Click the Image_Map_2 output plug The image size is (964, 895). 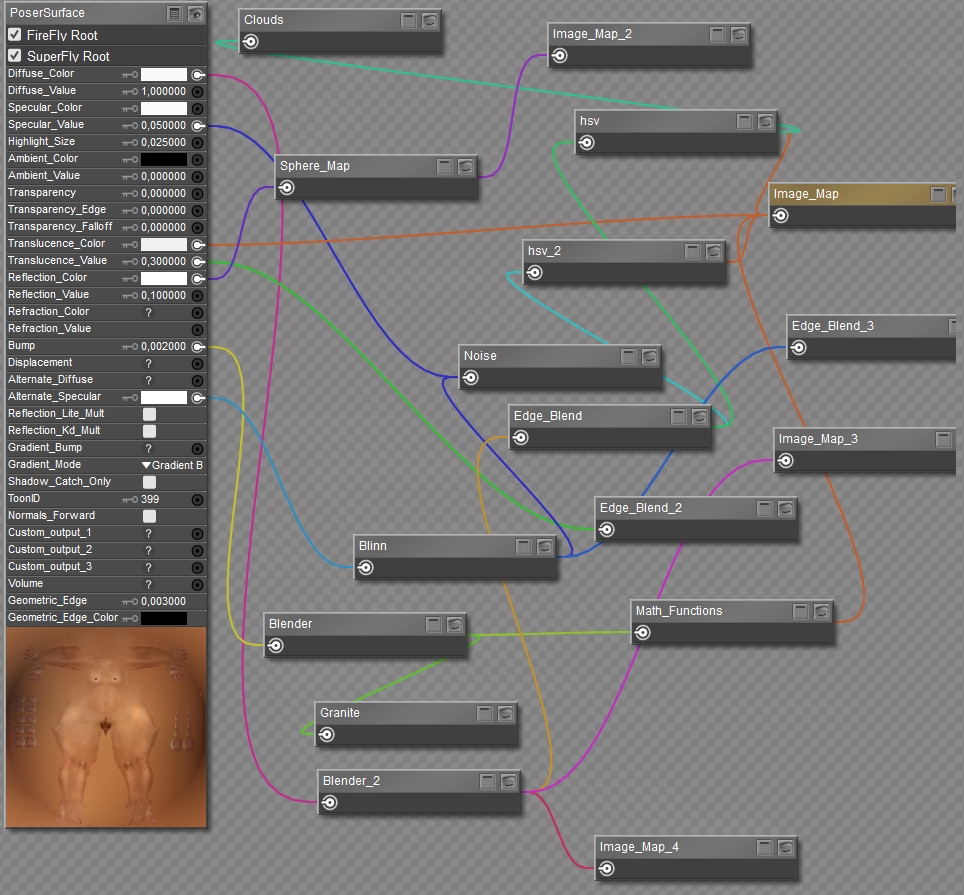click(559, 56)
